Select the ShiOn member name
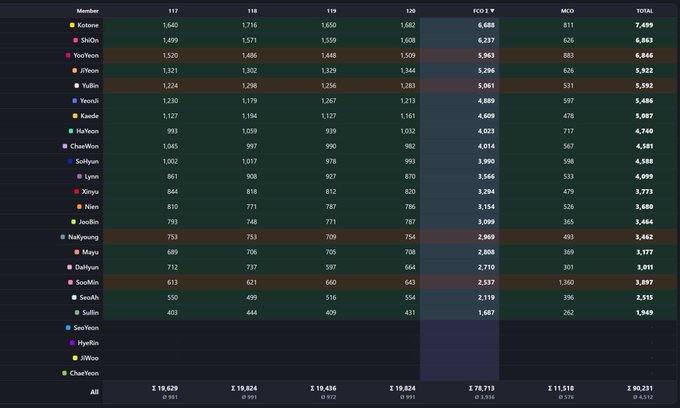 tap(90, 40)
